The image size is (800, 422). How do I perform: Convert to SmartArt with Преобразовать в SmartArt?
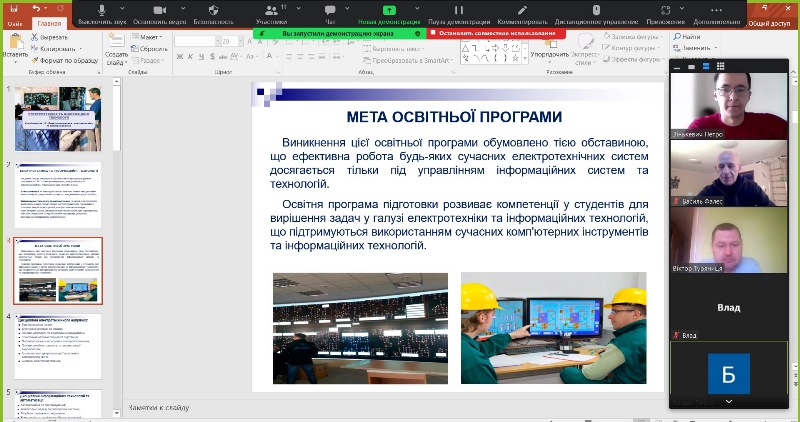(x=408, y=60)
